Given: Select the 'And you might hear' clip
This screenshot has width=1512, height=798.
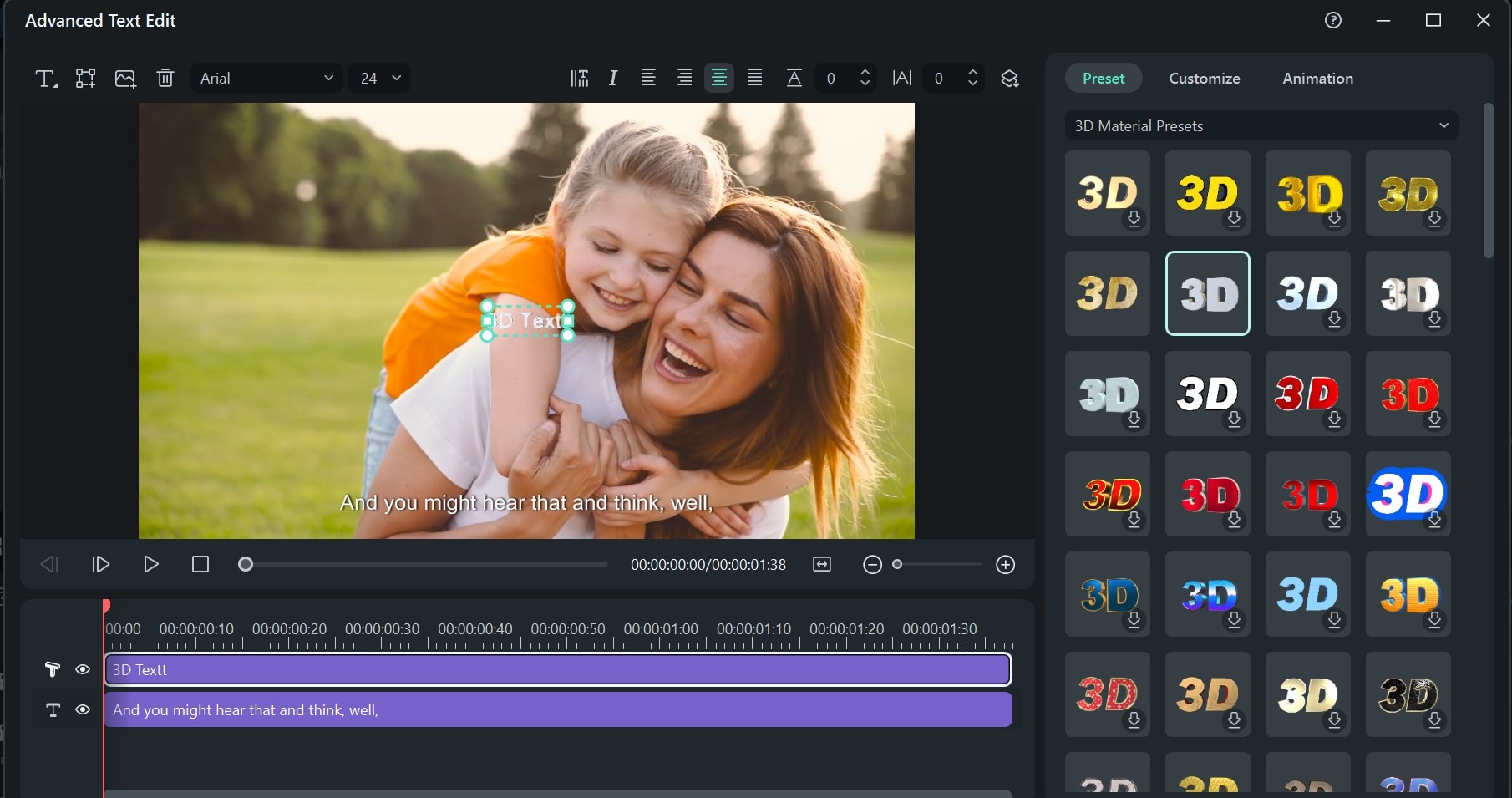Looking at the screenshot, I should (x=558, y=709).
